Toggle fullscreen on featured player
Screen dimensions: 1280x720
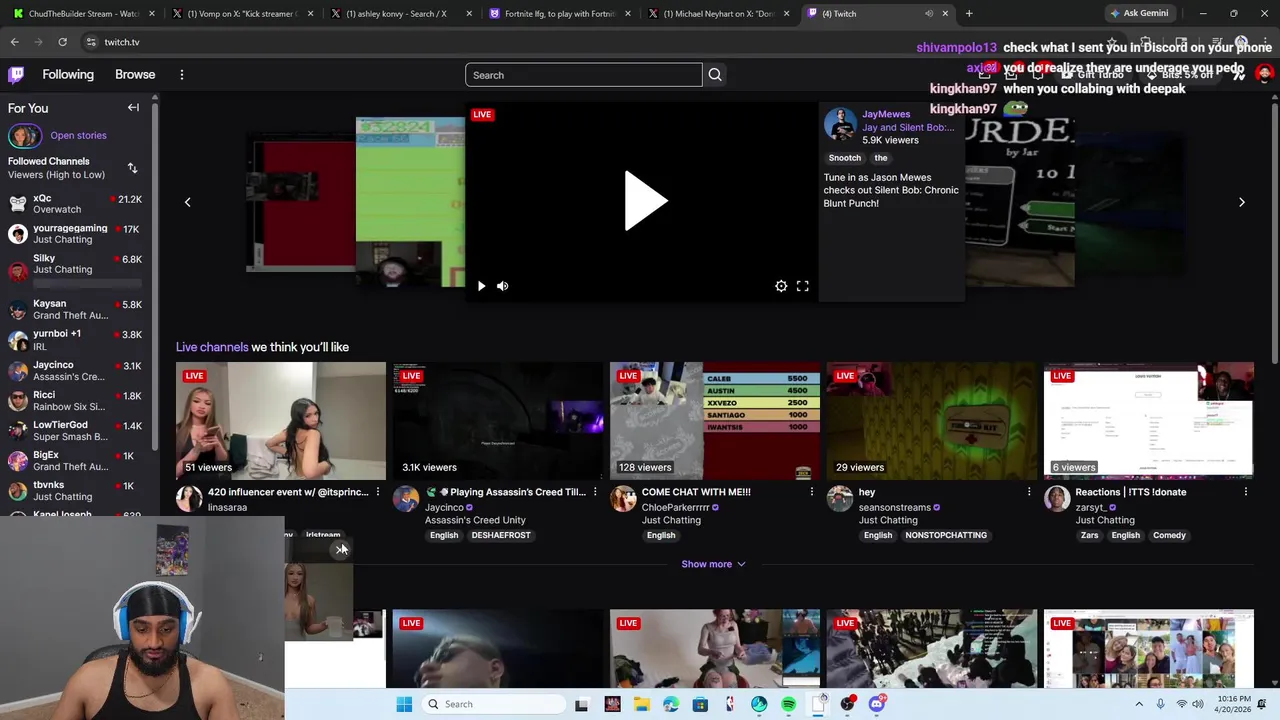[802, 286]
